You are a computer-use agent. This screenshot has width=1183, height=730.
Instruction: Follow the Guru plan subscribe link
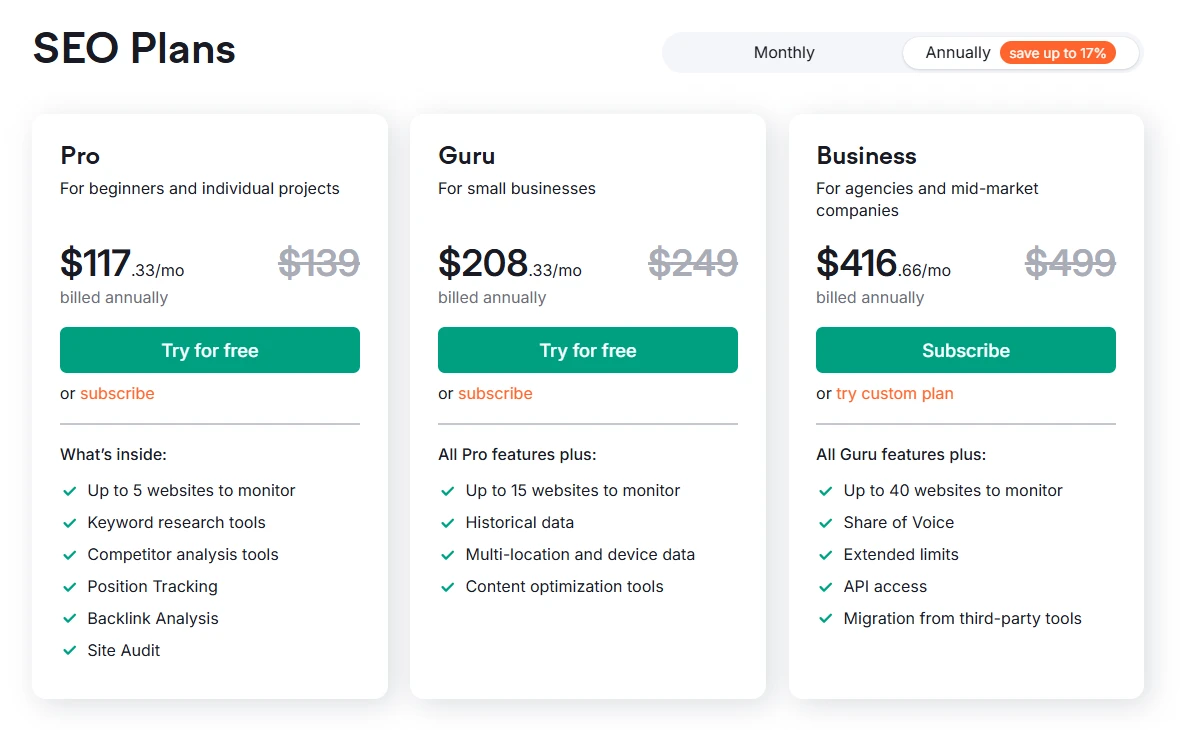click(x=495, y=394)
